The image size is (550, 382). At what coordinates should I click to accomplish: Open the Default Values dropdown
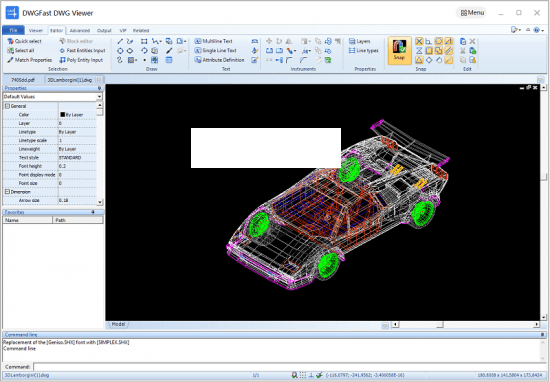[99, 96]
